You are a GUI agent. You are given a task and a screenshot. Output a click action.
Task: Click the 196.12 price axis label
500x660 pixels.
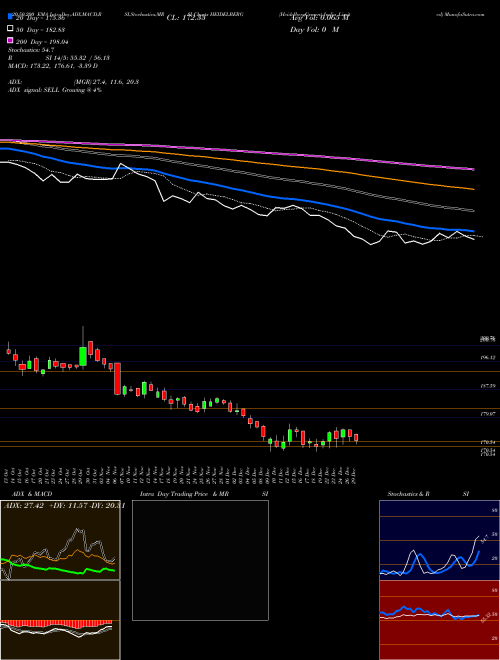pos(488,357)
